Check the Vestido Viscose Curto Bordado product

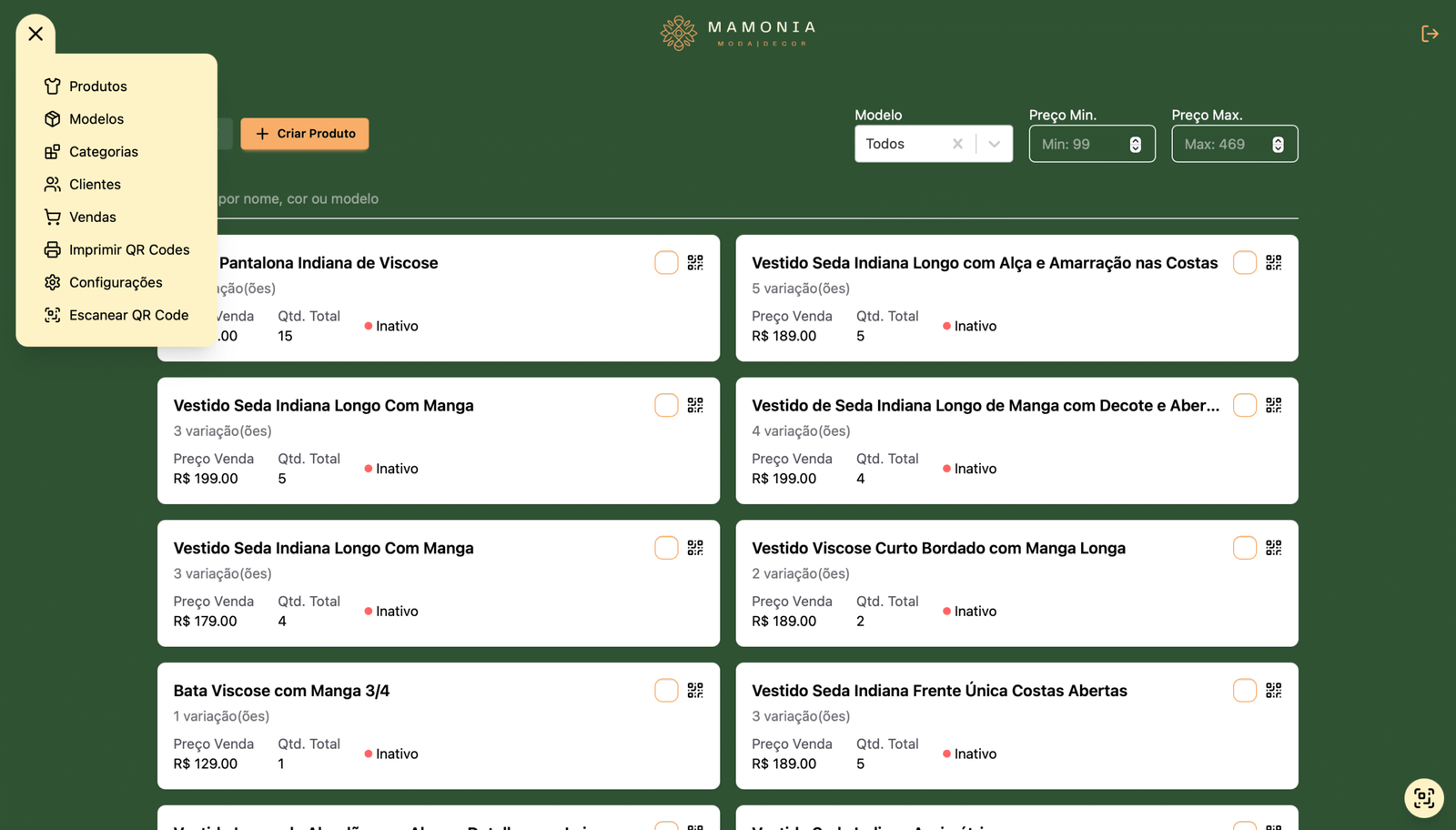[1244, 548]
